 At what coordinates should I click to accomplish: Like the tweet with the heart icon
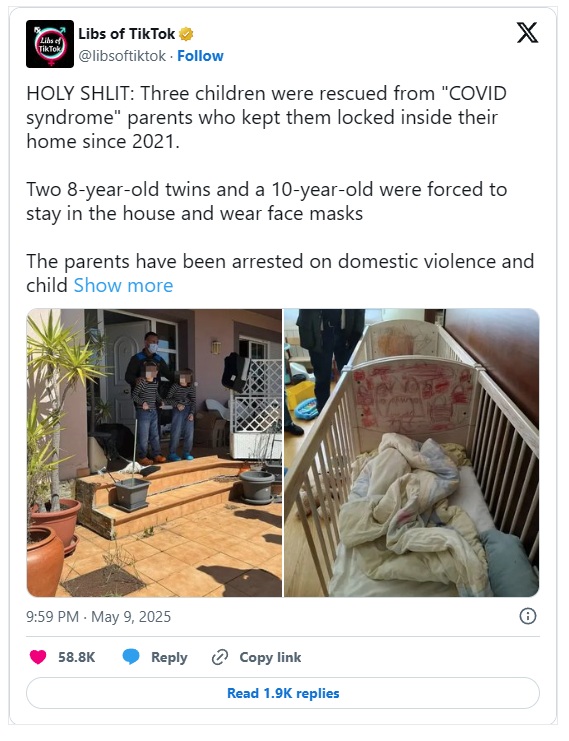click(38, 657)
